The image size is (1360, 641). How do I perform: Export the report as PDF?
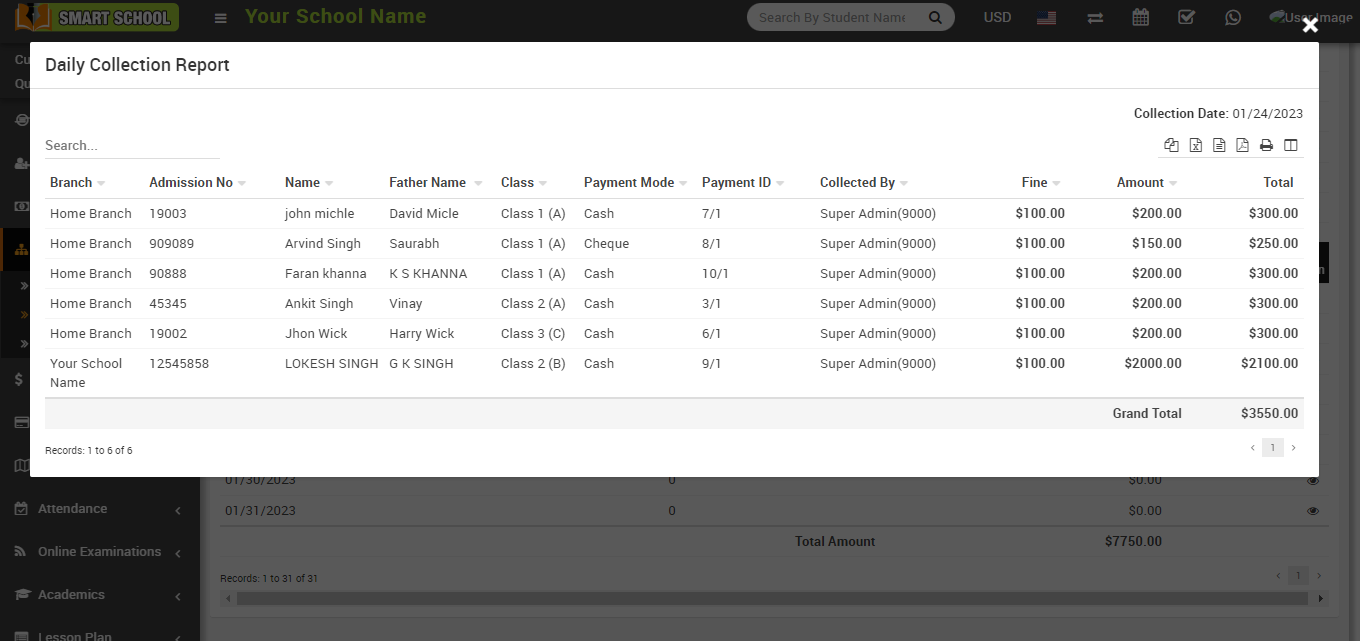tap(1242, 145)
